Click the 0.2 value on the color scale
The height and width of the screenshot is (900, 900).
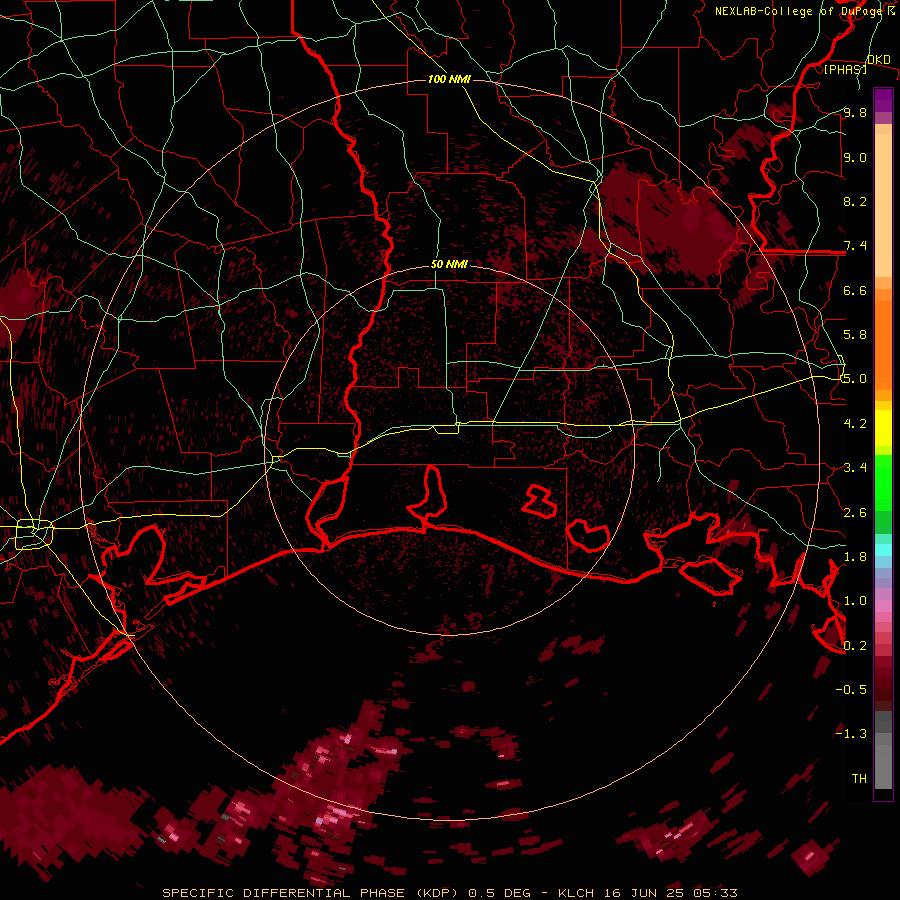855,646
